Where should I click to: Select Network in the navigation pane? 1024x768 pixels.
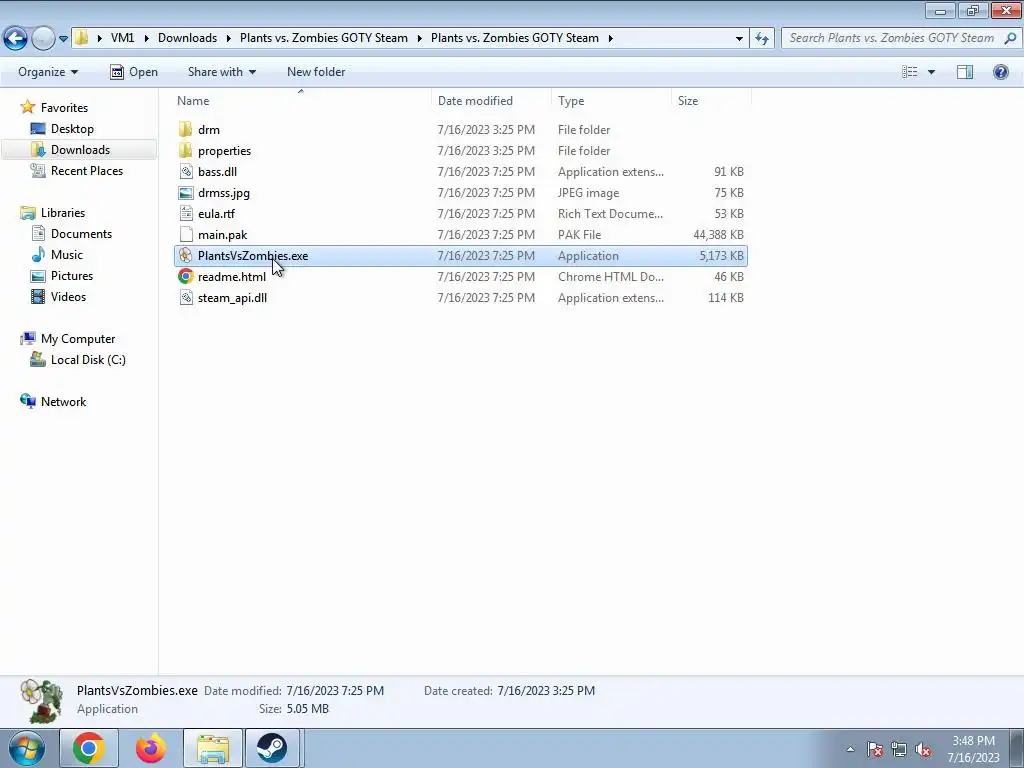pos(63,402)
